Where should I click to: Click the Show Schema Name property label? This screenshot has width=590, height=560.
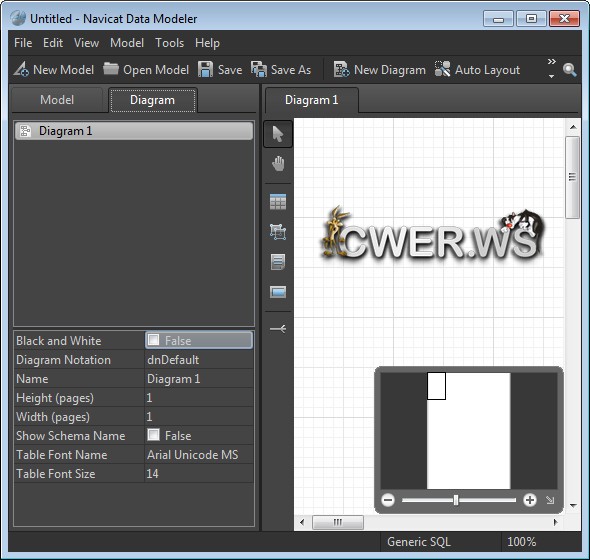[71, 436]
